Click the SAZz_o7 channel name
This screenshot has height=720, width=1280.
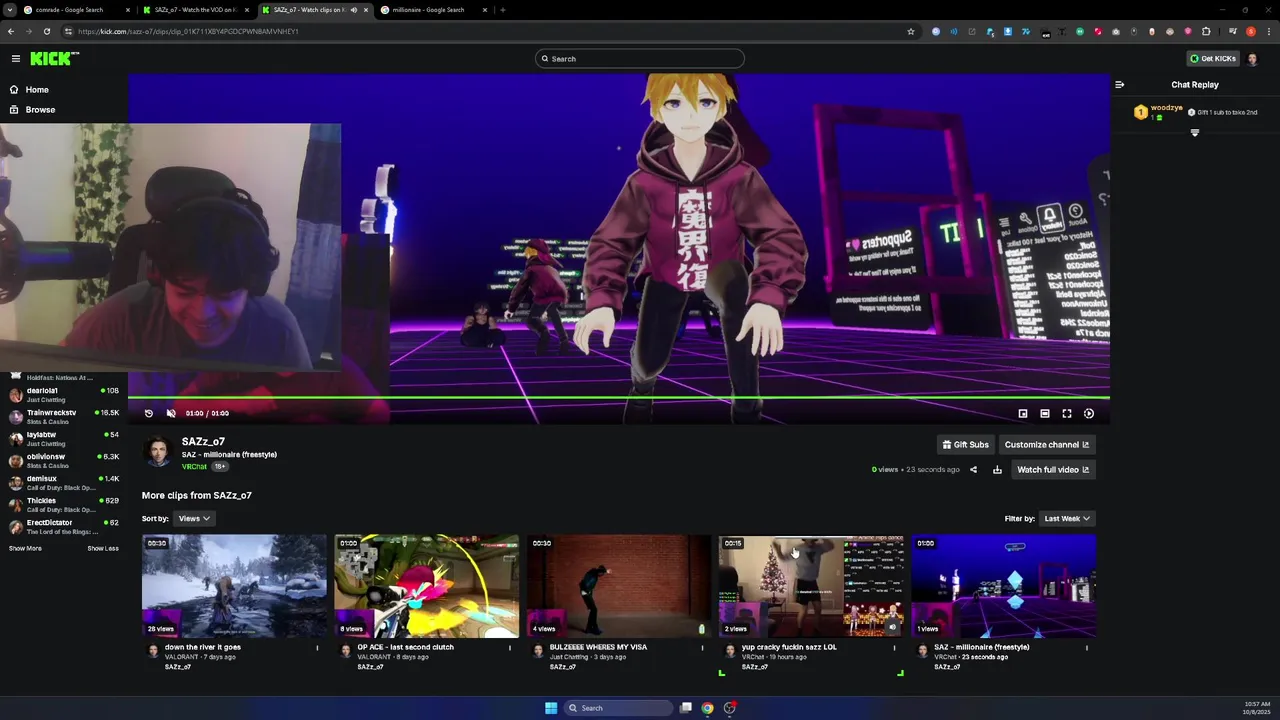203,442
